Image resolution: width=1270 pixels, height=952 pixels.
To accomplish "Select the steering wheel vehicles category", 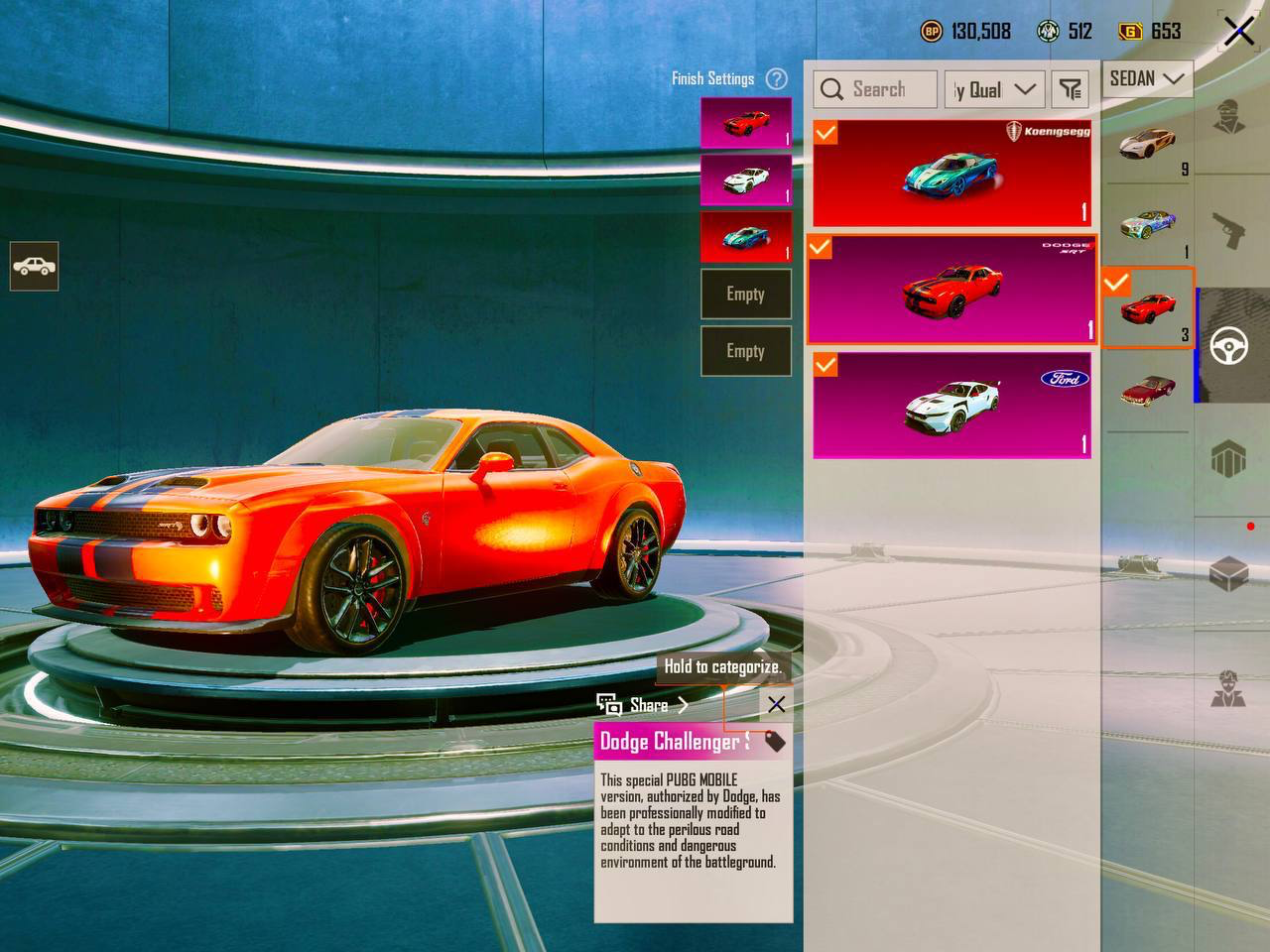I will pos(1229,346).
